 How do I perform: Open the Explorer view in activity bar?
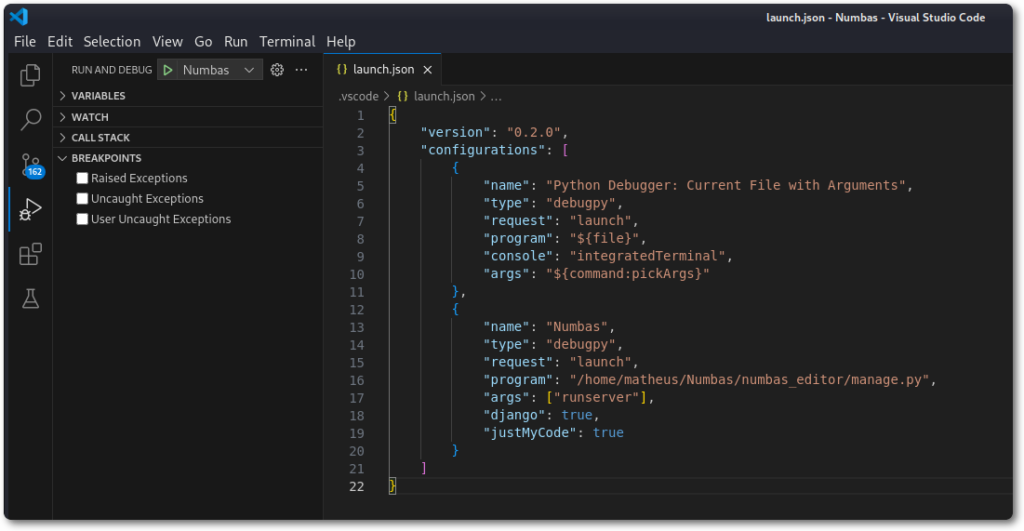31,75
